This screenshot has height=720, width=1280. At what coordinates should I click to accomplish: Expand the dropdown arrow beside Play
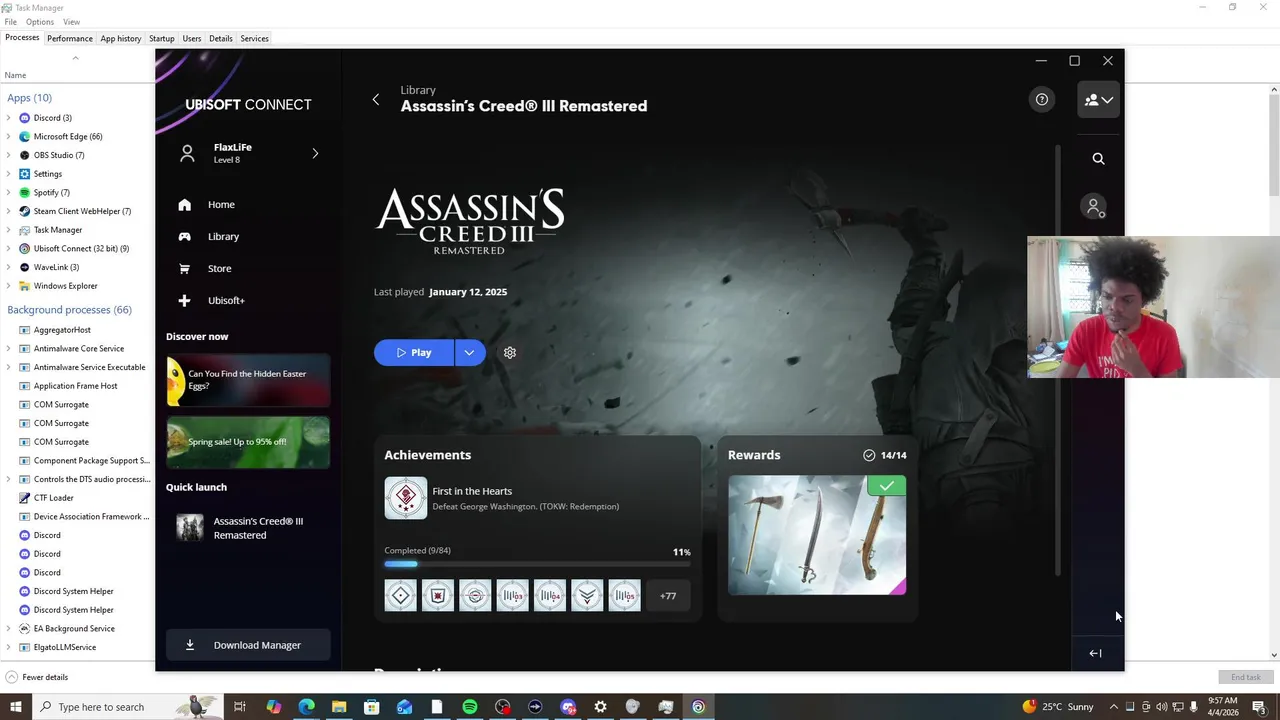(x=470, y=352)
